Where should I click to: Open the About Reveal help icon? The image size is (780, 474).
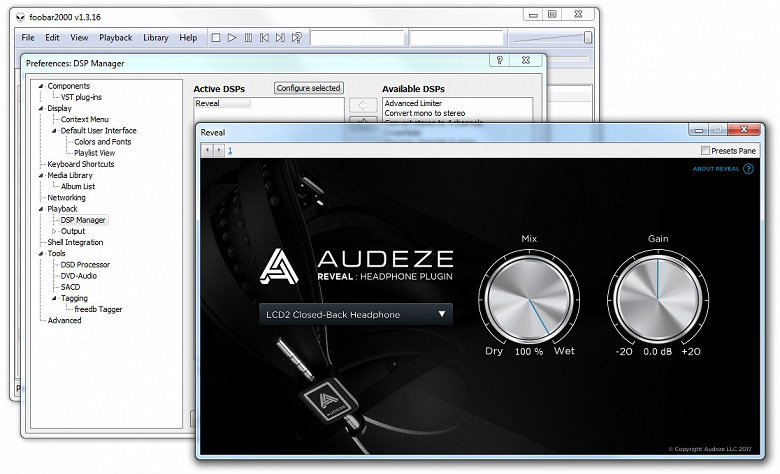coord(748,169)
